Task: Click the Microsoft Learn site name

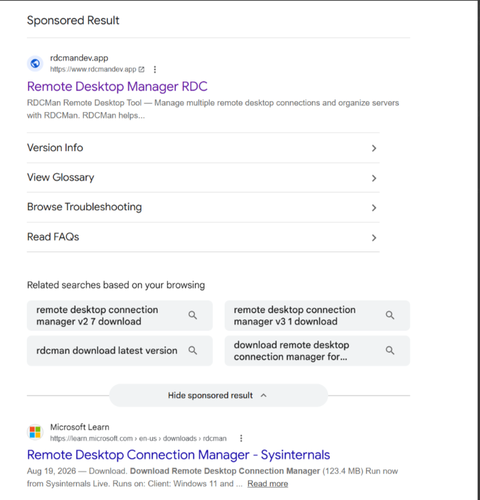Action: (80, 427)
